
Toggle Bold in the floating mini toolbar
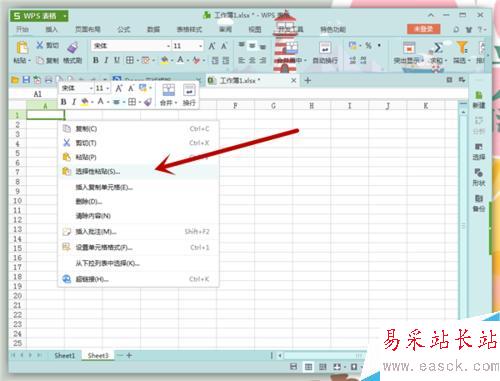tap(64, 102)
